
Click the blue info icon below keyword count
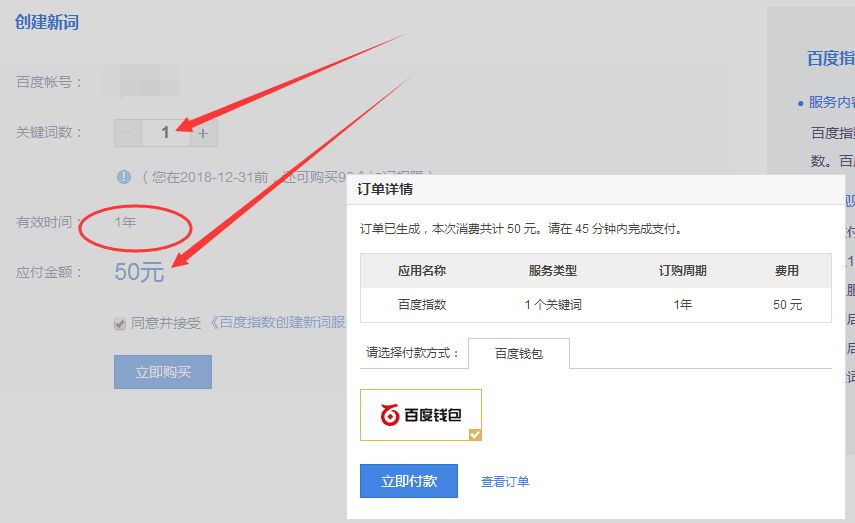tap(124, 177)
